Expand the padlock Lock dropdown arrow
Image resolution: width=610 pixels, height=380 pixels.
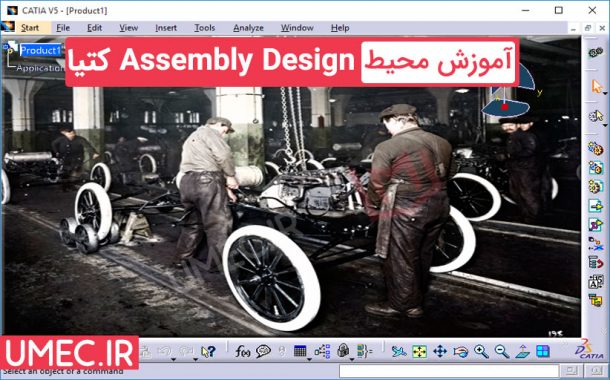[352, 359]
